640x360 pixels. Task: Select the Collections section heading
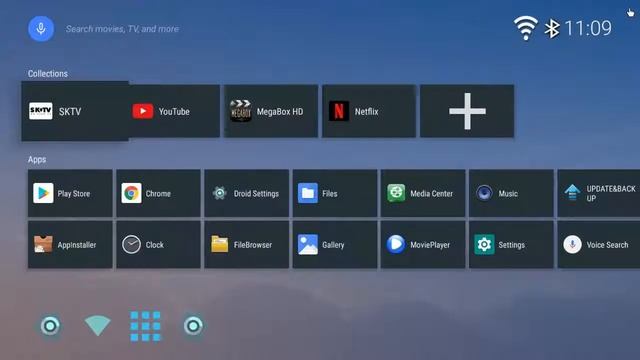coord(48,73)
